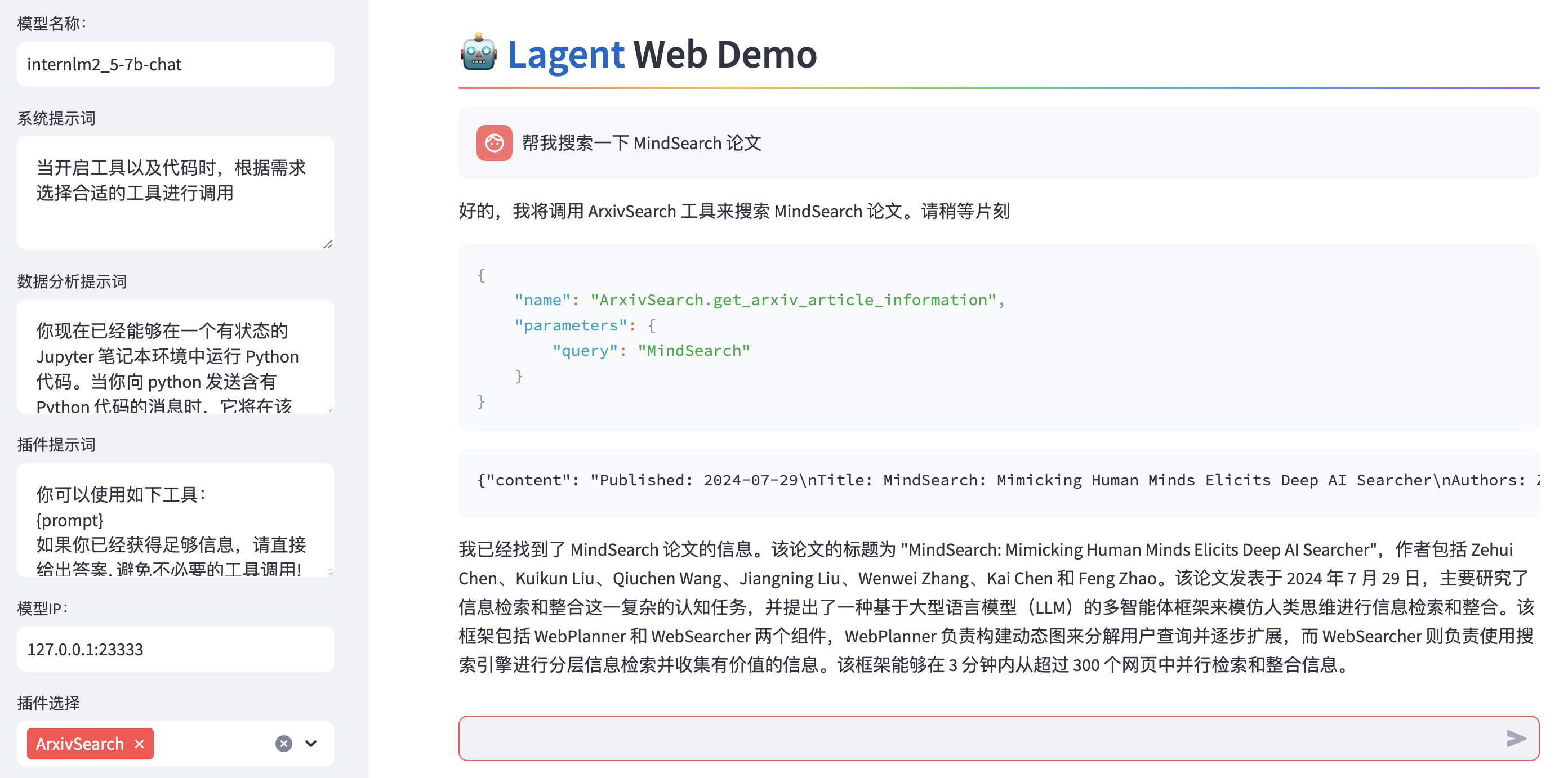Screen dimensions: 1568x778
Task: Click the robot emoji icon
Action: [478, 53]
